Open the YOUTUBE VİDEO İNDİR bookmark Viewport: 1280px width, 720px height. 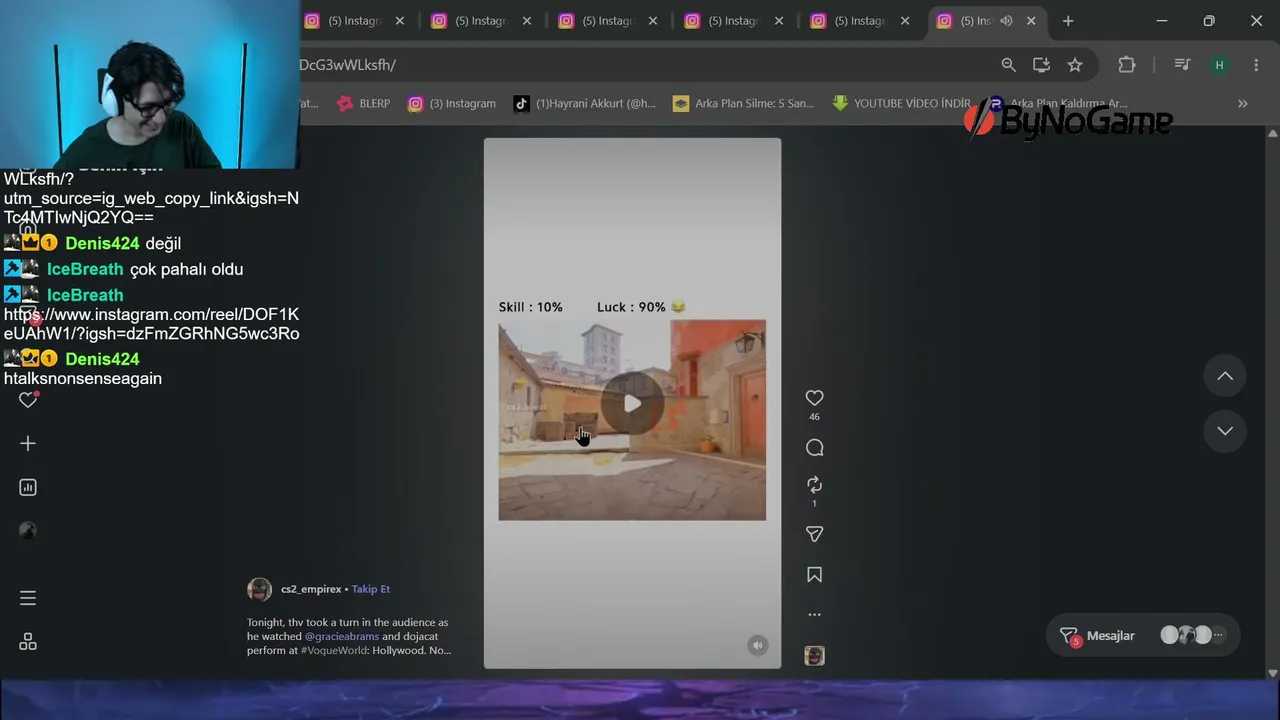pos(901,103)
